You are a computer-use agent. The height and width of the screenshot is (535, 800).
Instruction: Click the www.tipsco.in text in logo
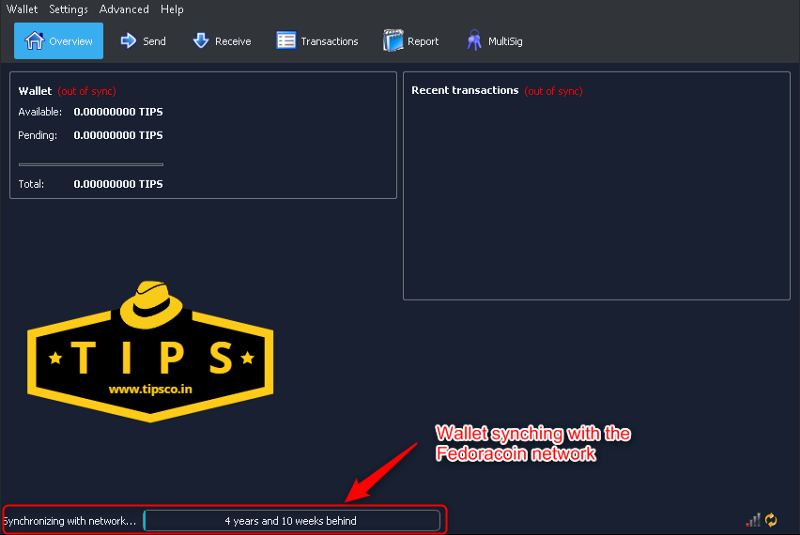click(151, 389)
